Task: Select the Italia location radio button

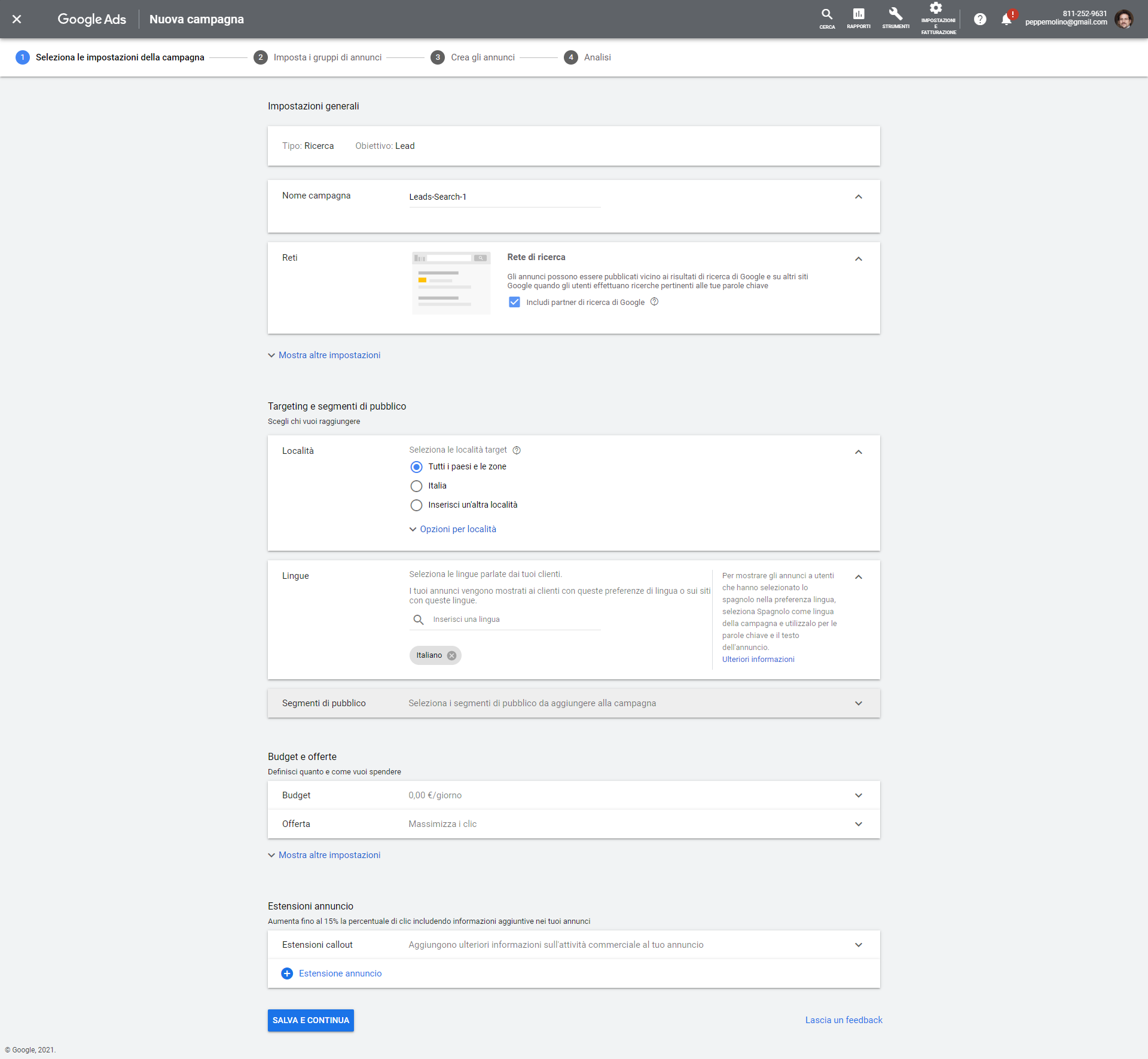Action: tap(416, 486)
